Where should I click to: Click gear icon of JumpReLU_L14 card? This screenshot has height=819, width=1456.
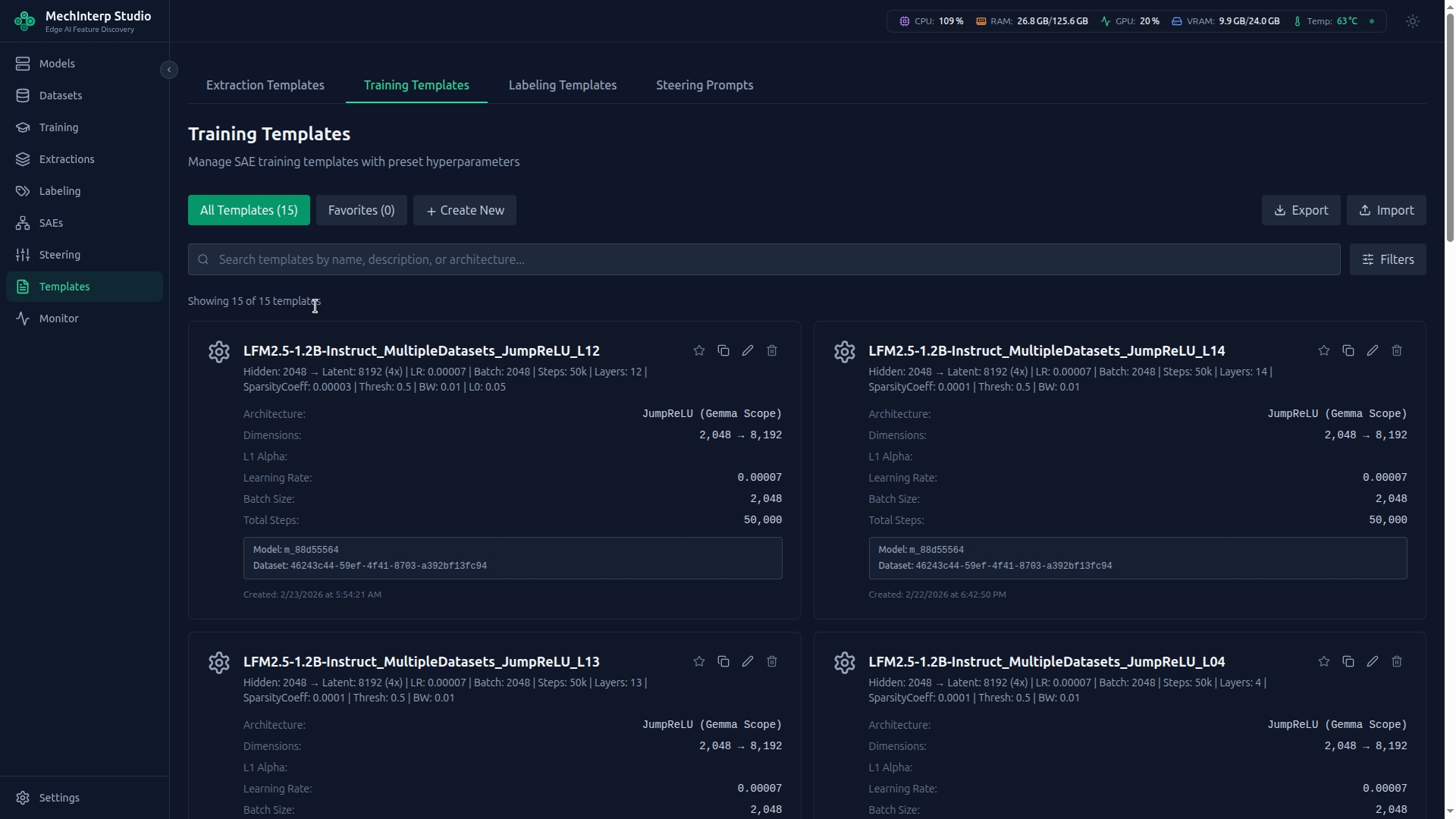[844, 352]
